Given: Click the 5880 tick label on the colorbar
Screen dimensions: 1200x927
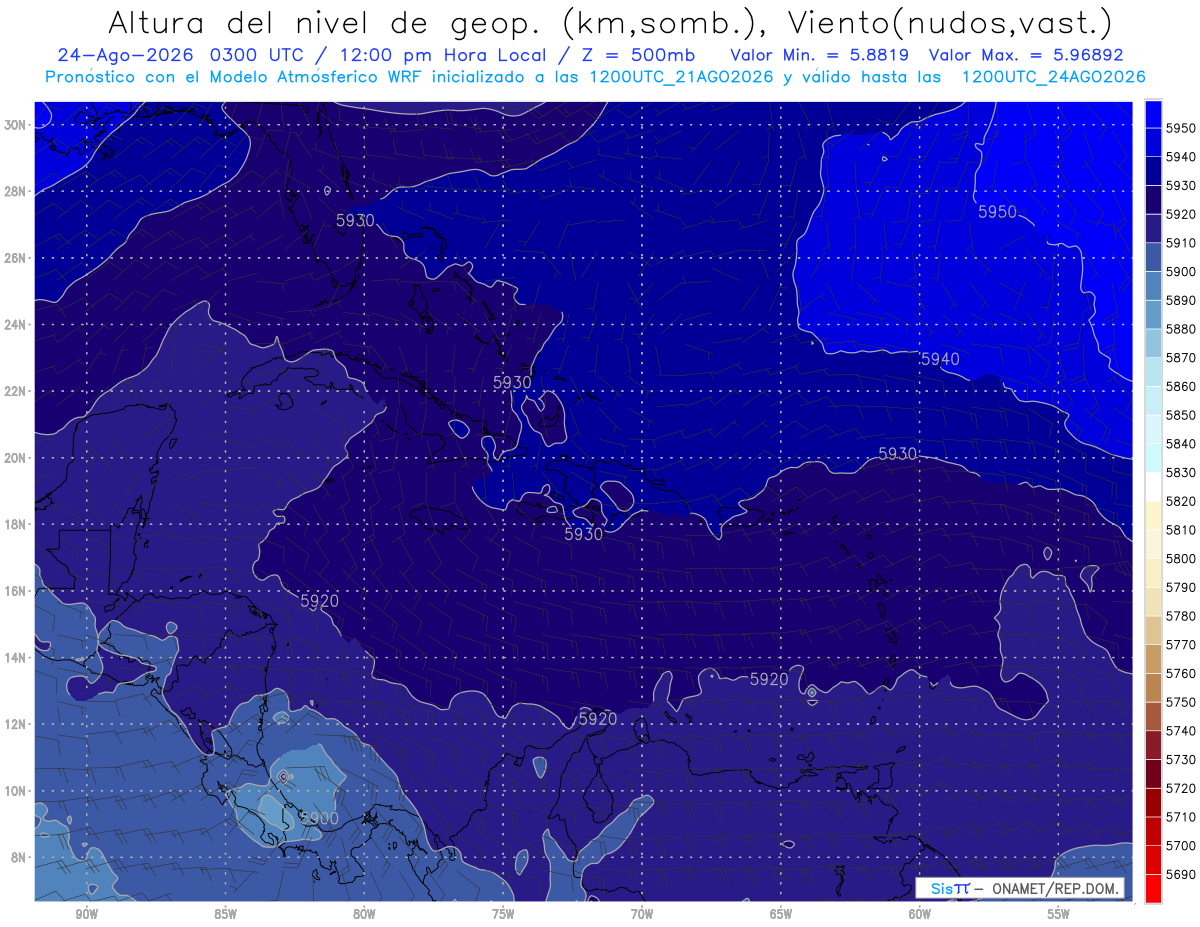Looking at the screenshot, I should click(x=1182, y=329).
